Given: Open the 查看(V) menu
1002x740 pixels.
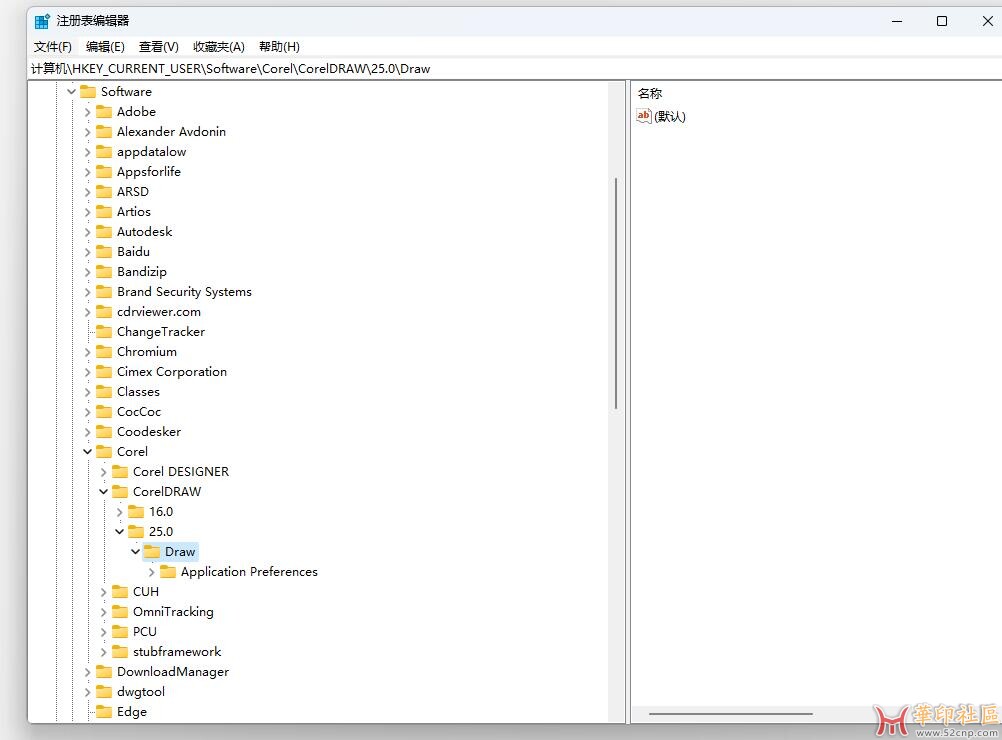Looking at the screenshot, I should coord(158,47).
